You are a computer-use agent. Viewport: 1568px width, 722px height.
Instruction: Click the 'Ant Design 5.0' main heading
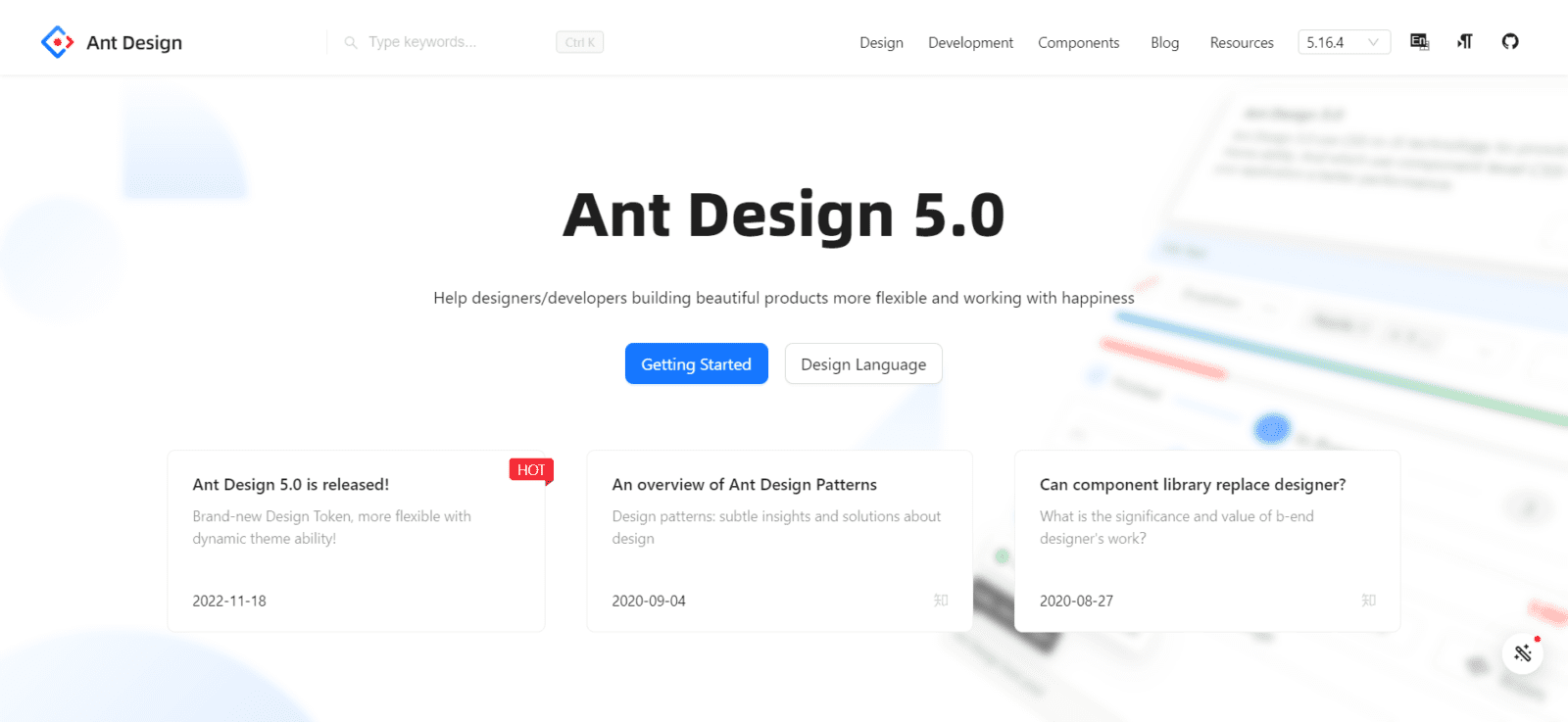click(x=784, y=215)
